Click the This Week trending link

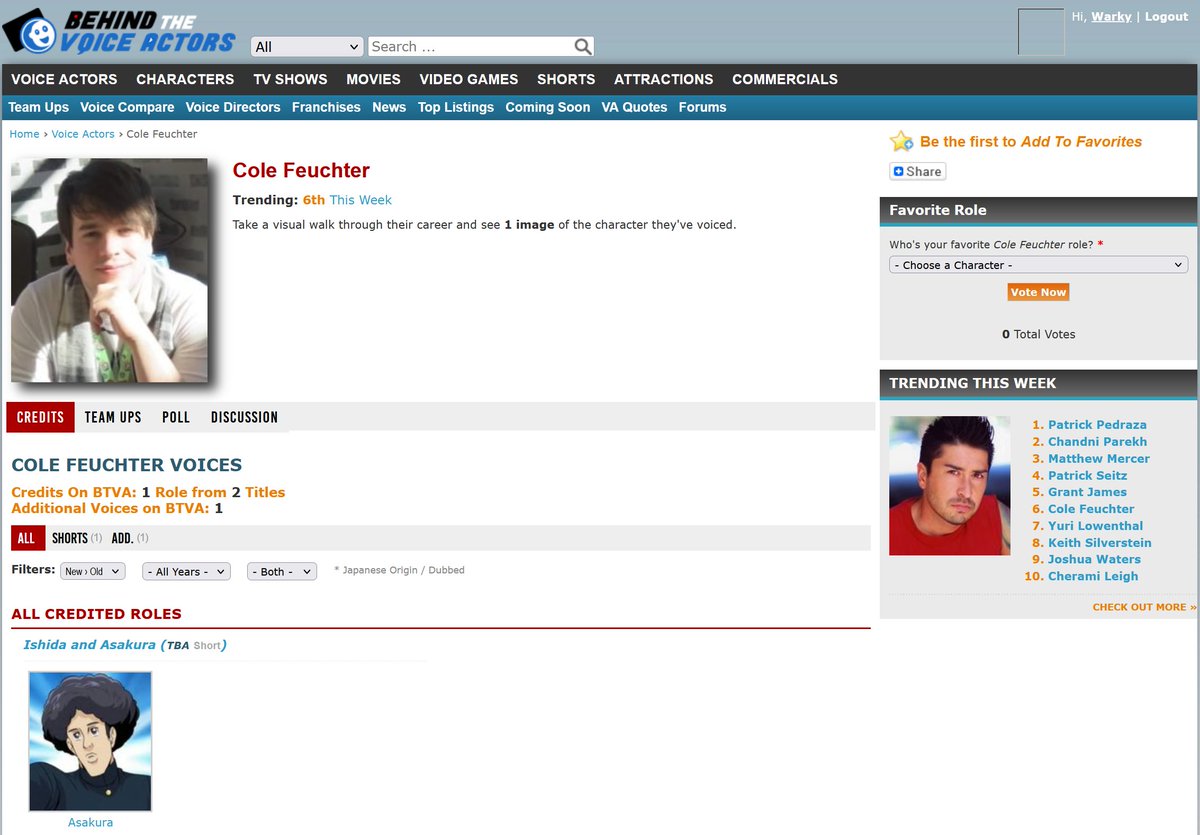360,200
